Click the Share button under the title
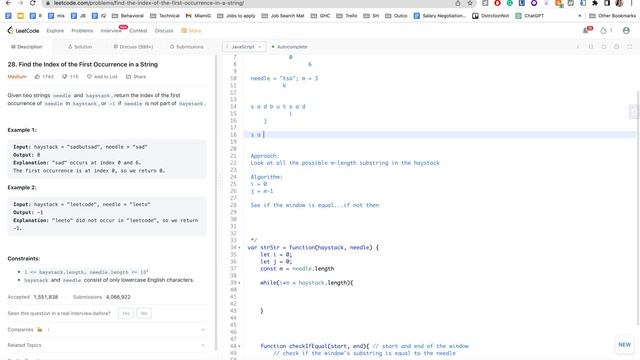640x360 pixels. point(136,77)
